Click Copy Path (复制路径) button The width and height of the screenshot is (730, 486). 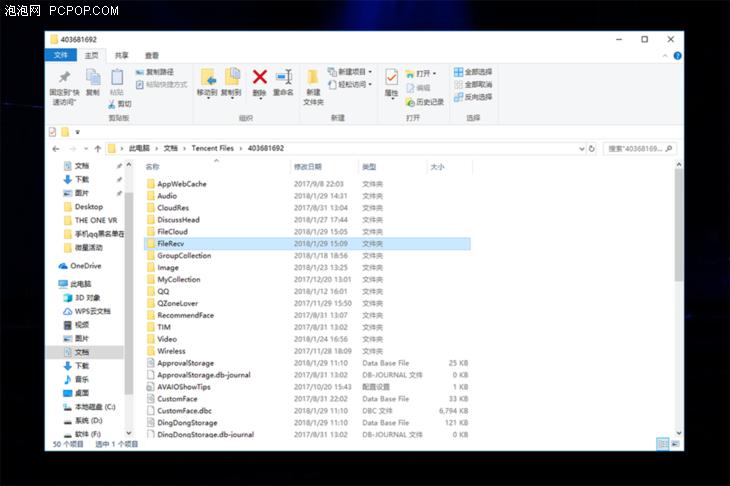[158, 72]
